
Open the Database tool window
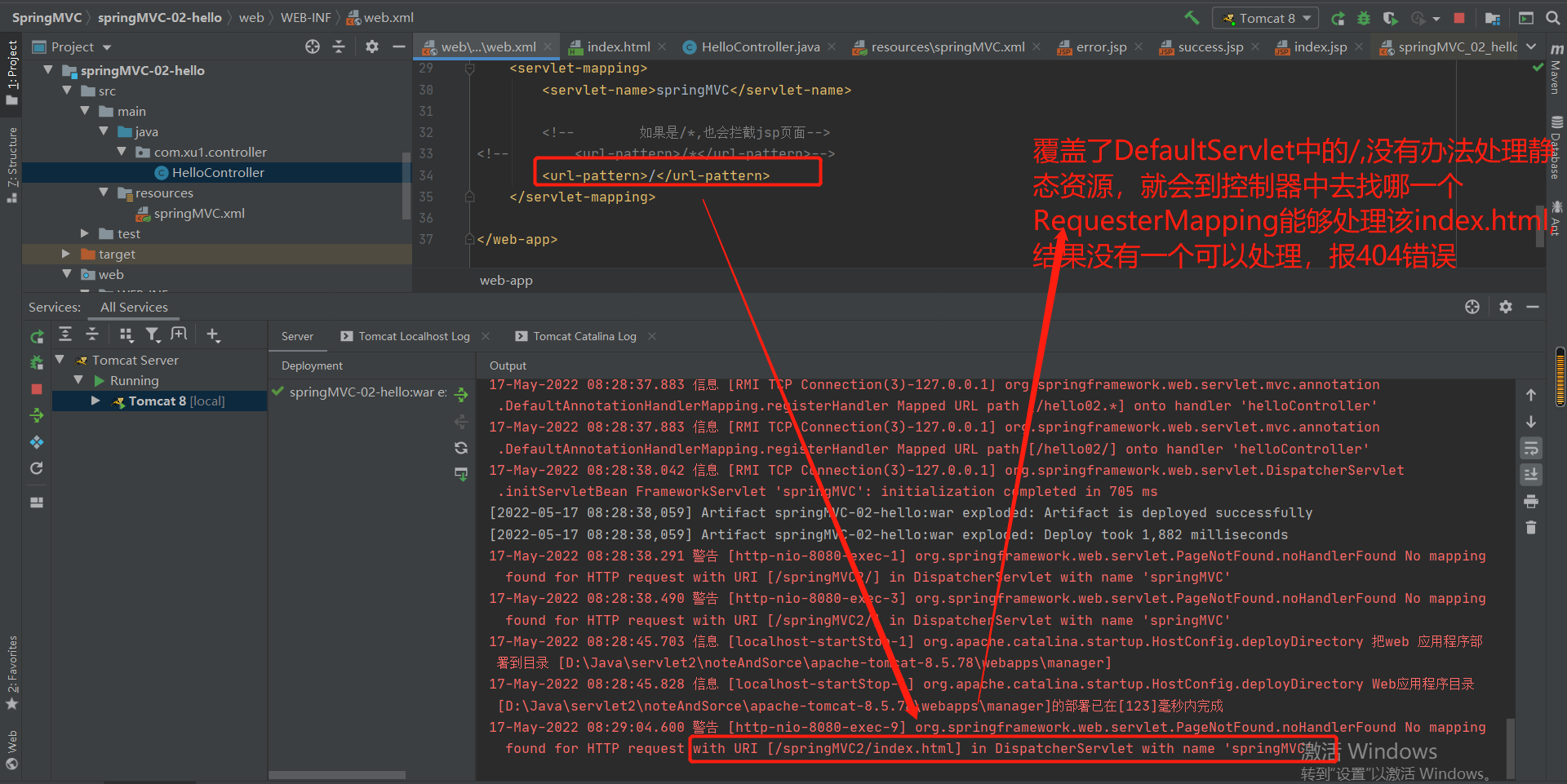(1556, 148)
